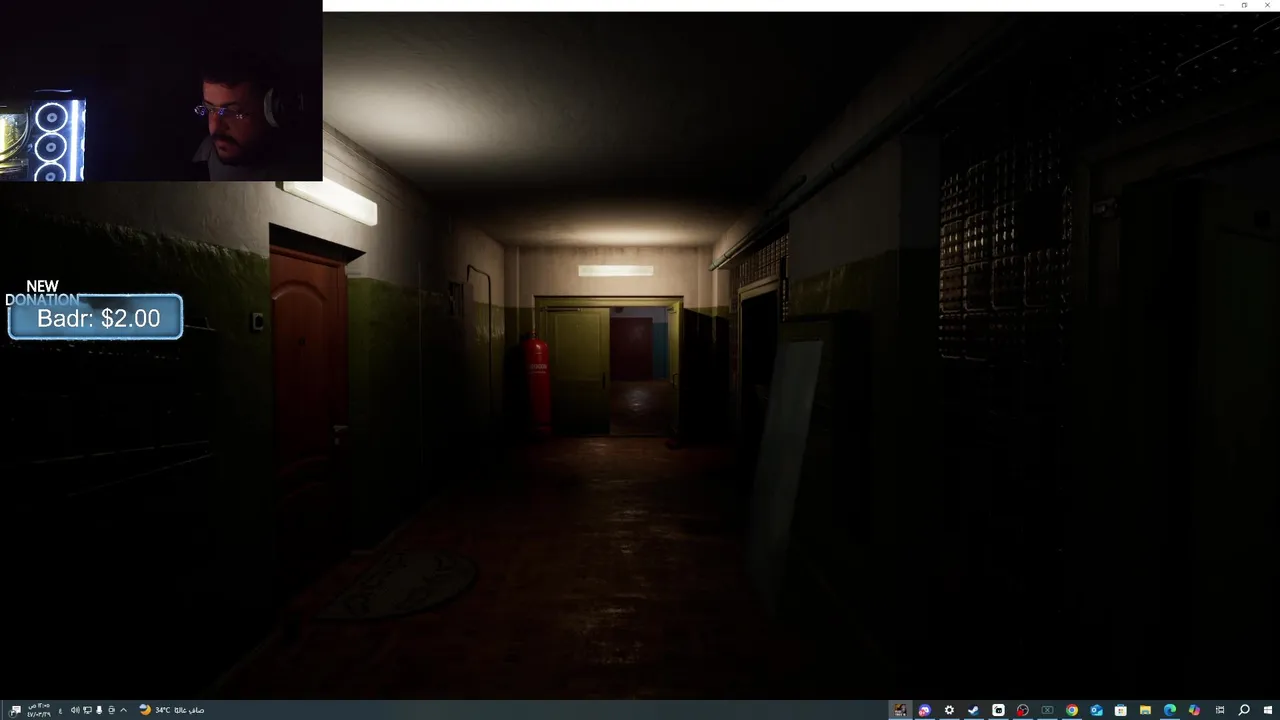
Task: Click the streamer webcam overlay
Action: click(161, 90)
